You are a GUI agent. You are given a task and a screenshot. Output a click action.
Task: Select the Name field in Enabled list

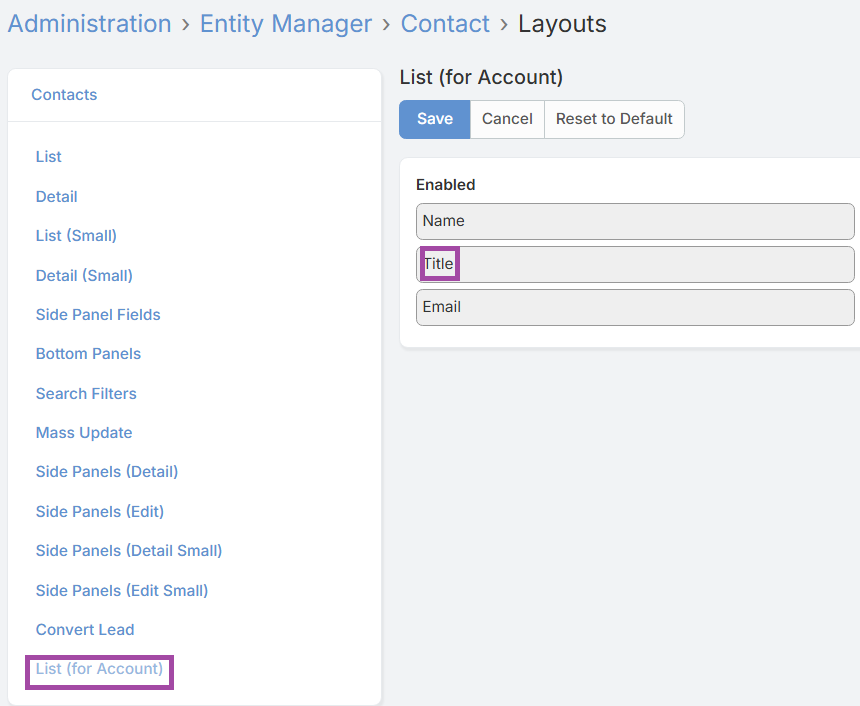coord(635,221)
